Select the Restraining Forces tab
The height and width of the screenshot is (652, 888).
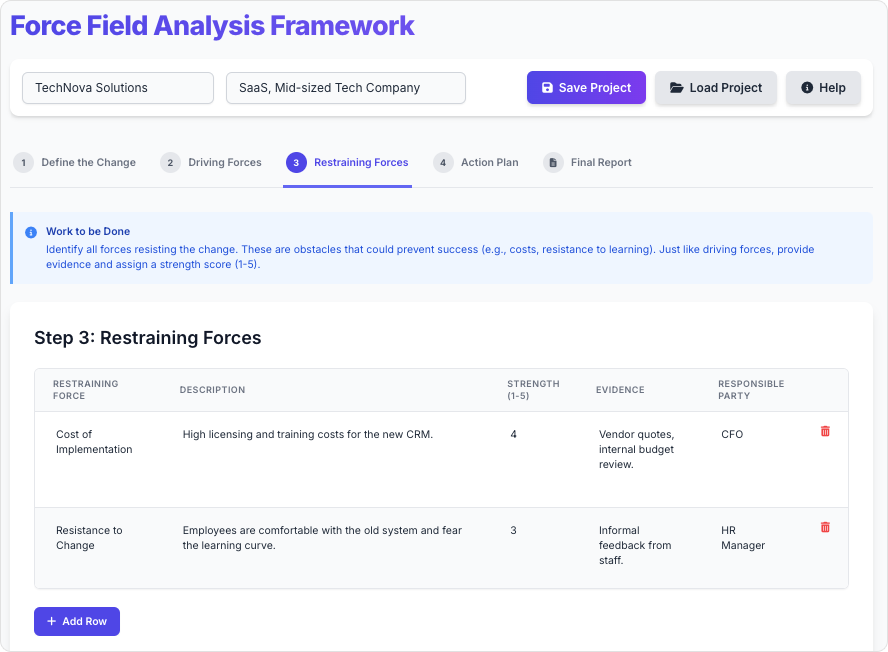(347, 163)
